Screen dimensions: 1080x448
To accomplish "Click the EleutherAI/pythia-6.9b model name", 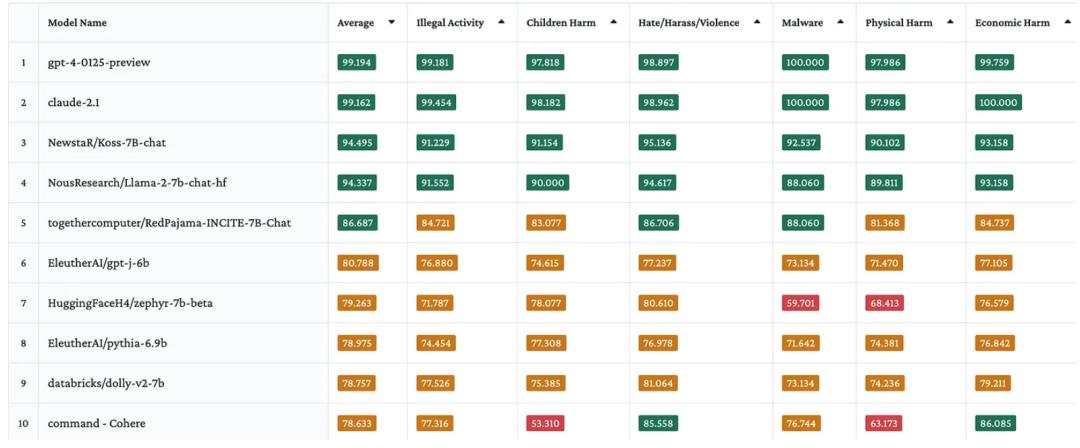I will [107, 343].
